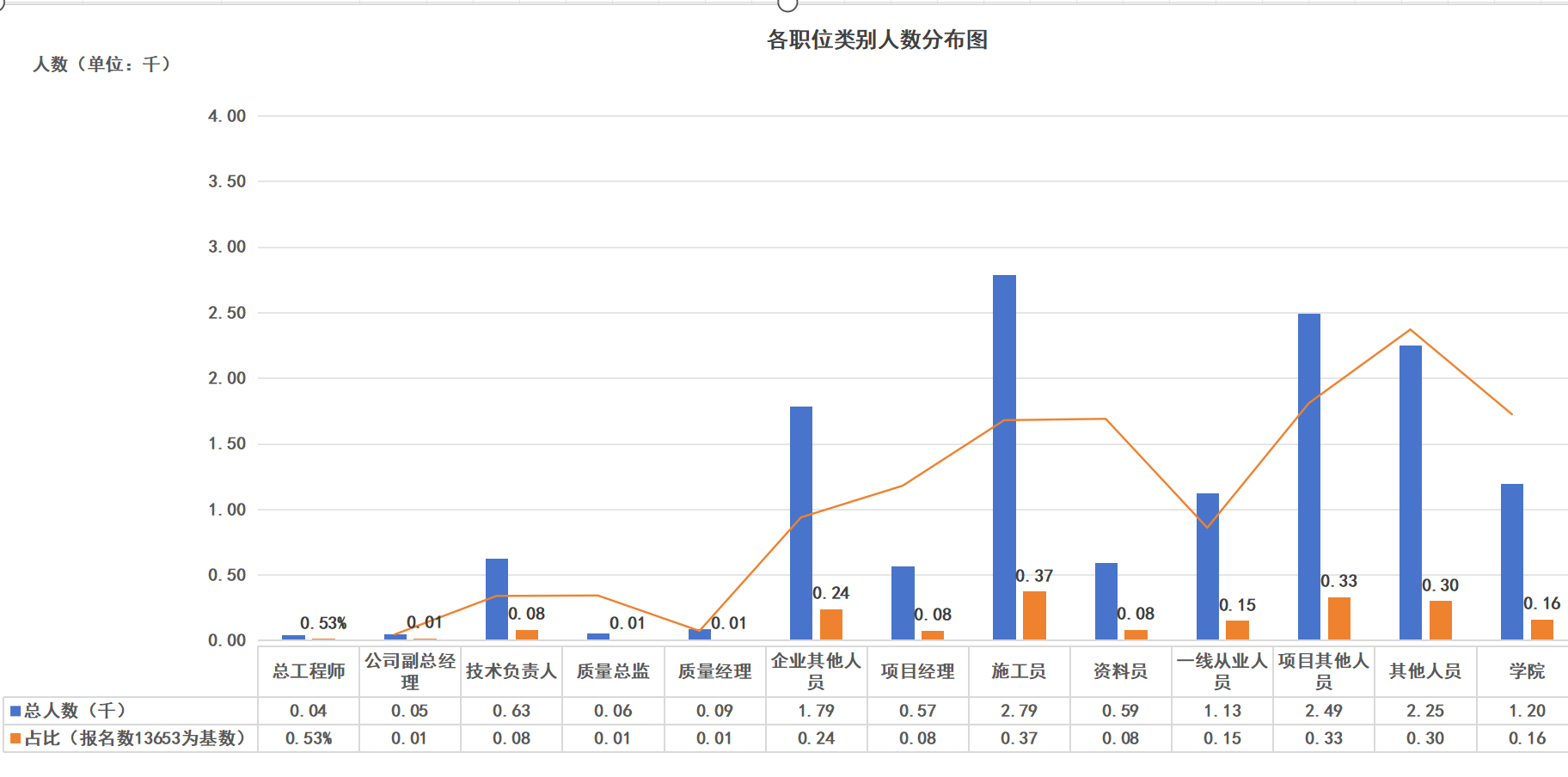The width and height of the screenshot is (1568, 777).
Task: Click the blue bar for 学院
Action: (1511, 561)
